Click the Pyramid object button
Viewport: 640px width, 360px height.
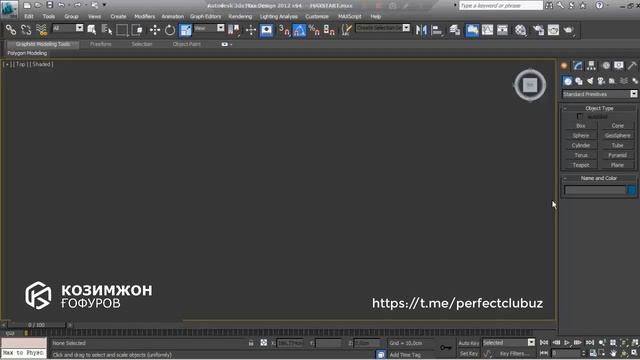pyautogui.click(x=617, y=155)
